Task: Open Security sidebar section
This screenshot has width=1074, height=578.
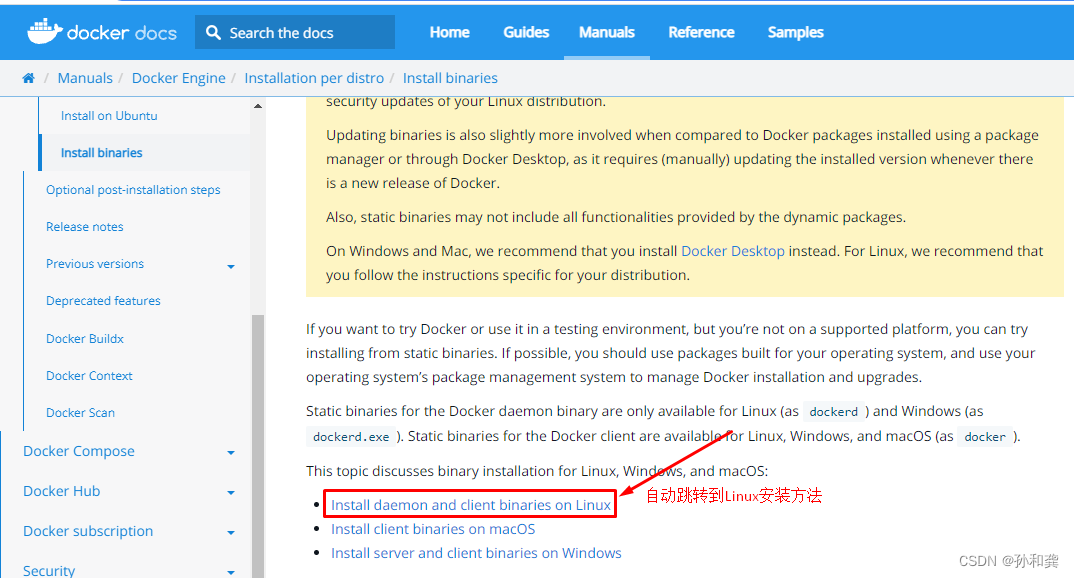Action: coord(49,570)
